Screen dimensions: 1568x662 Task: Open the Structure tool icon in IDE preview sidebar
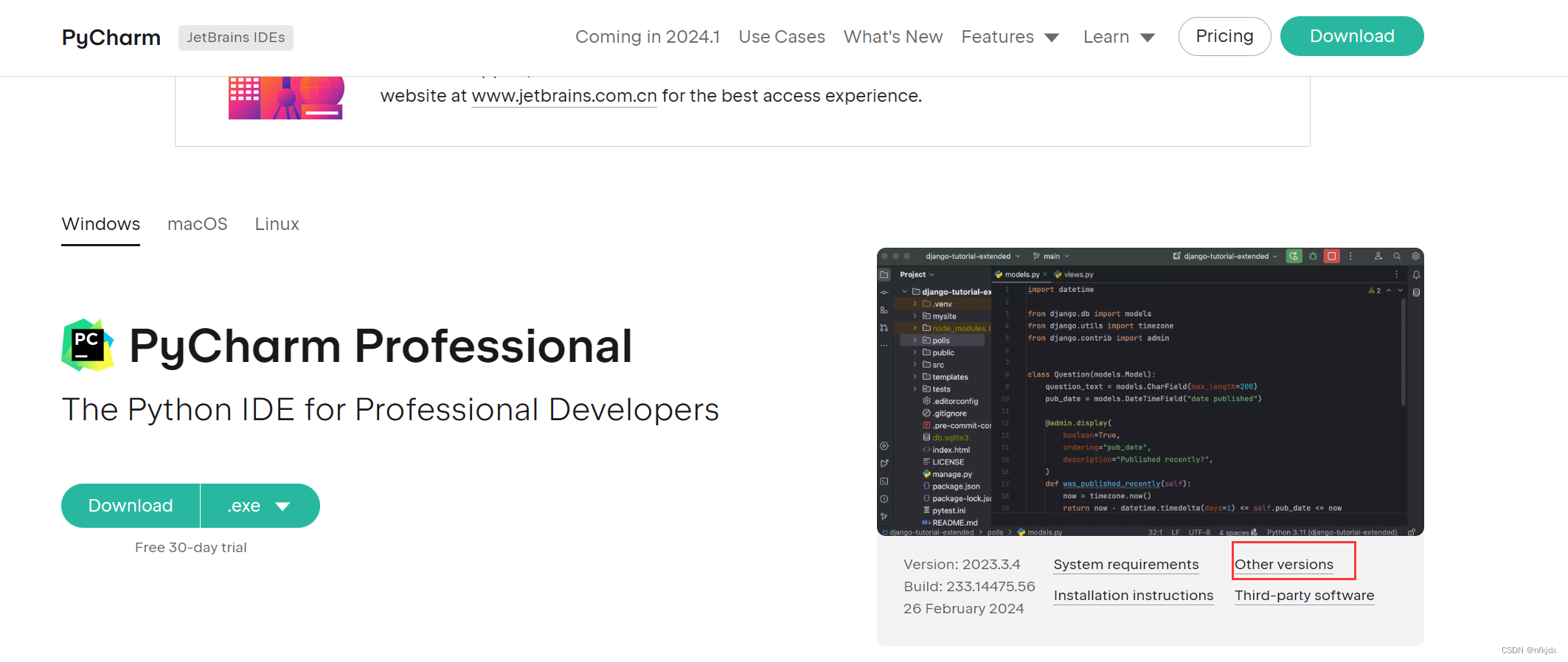pos(884,310)
